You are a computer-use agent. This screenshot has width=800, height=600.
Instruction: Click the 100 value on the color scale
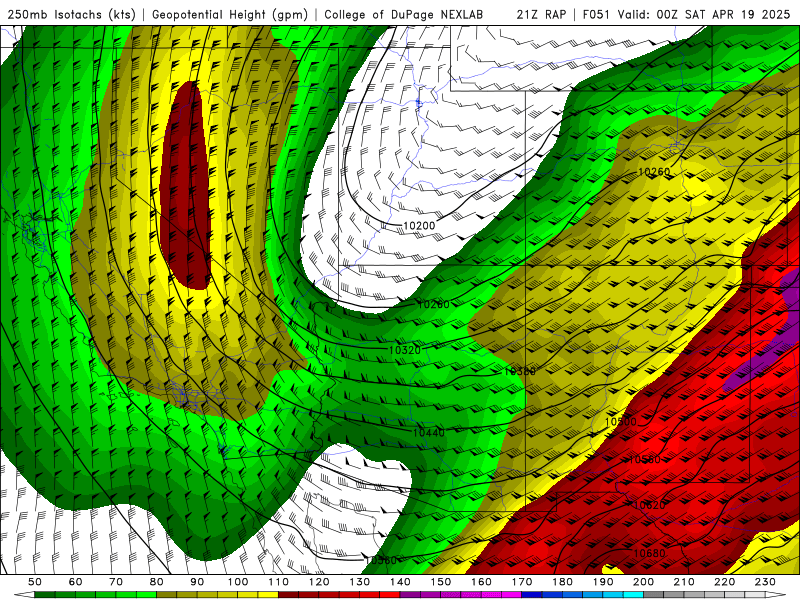pyautogui.click(x=238, y=582)
